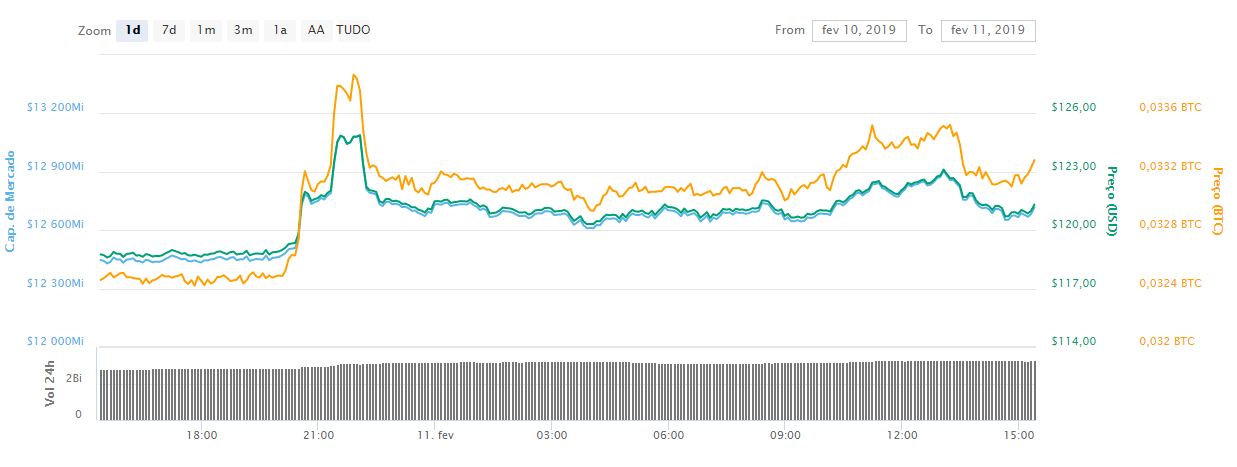Click the 15:00 time axis label
Screen dimensions: 1237x467
click(1018, 436)
